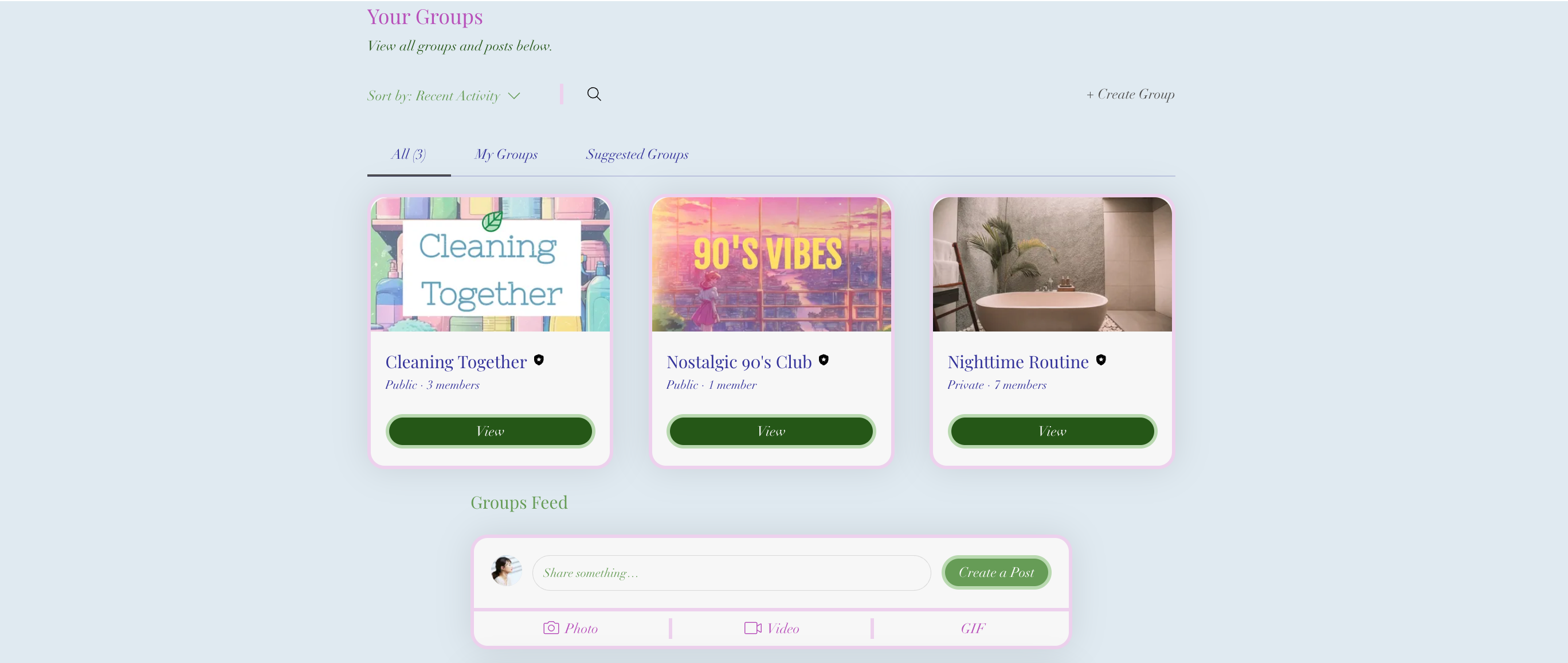This screenshot has width=1568, height=663.
Task: Click the user profile thumbnail in feed
Action: coord(506,572)
